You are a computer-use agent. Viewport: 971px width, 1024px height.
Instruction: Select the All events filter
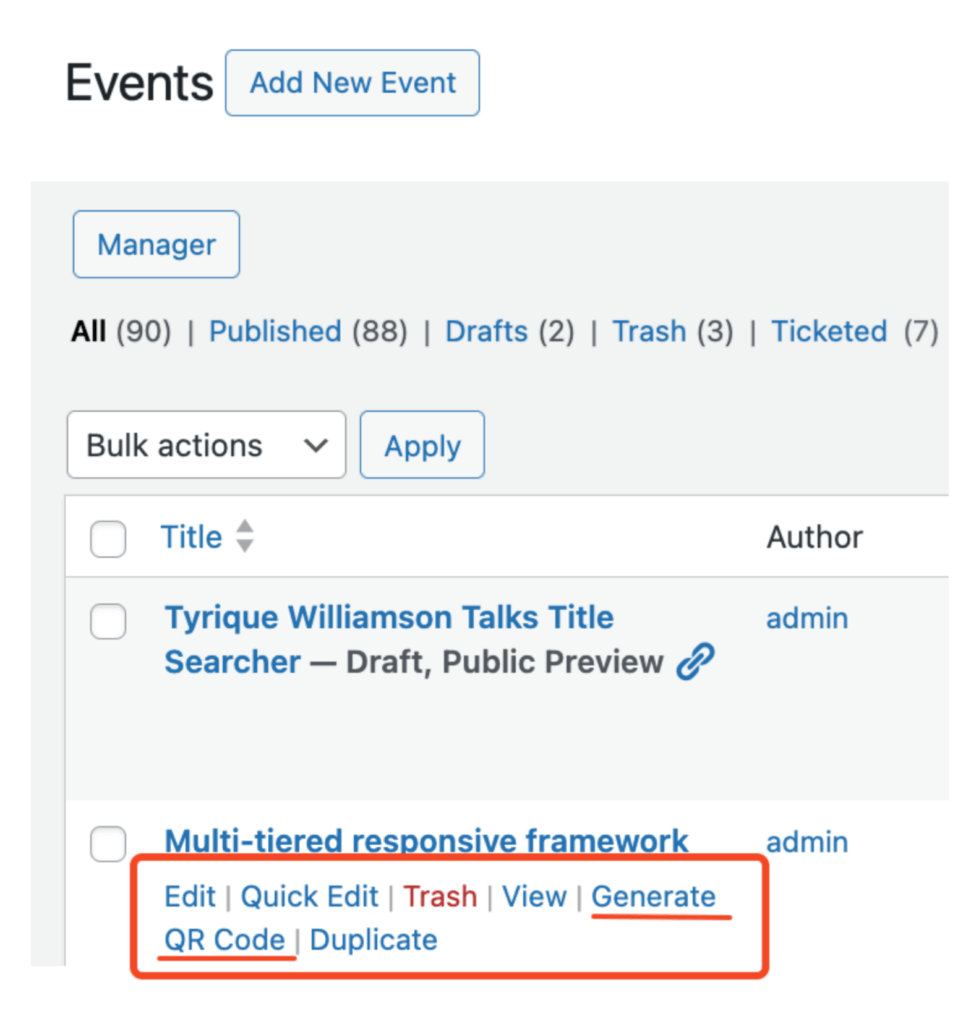click(88, 331)
